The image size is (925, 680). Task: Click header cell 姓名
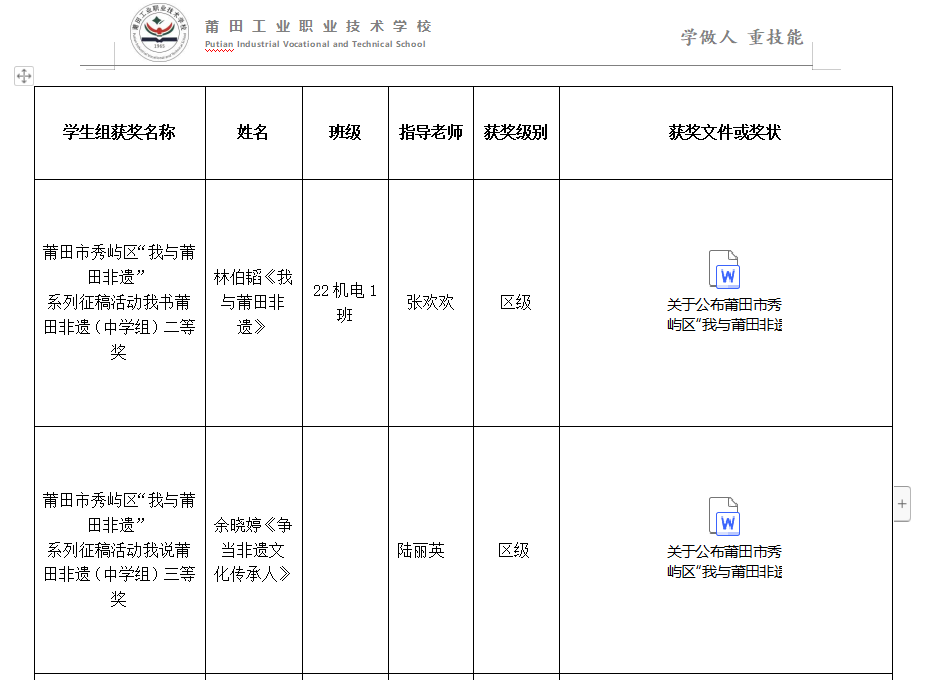254,133
